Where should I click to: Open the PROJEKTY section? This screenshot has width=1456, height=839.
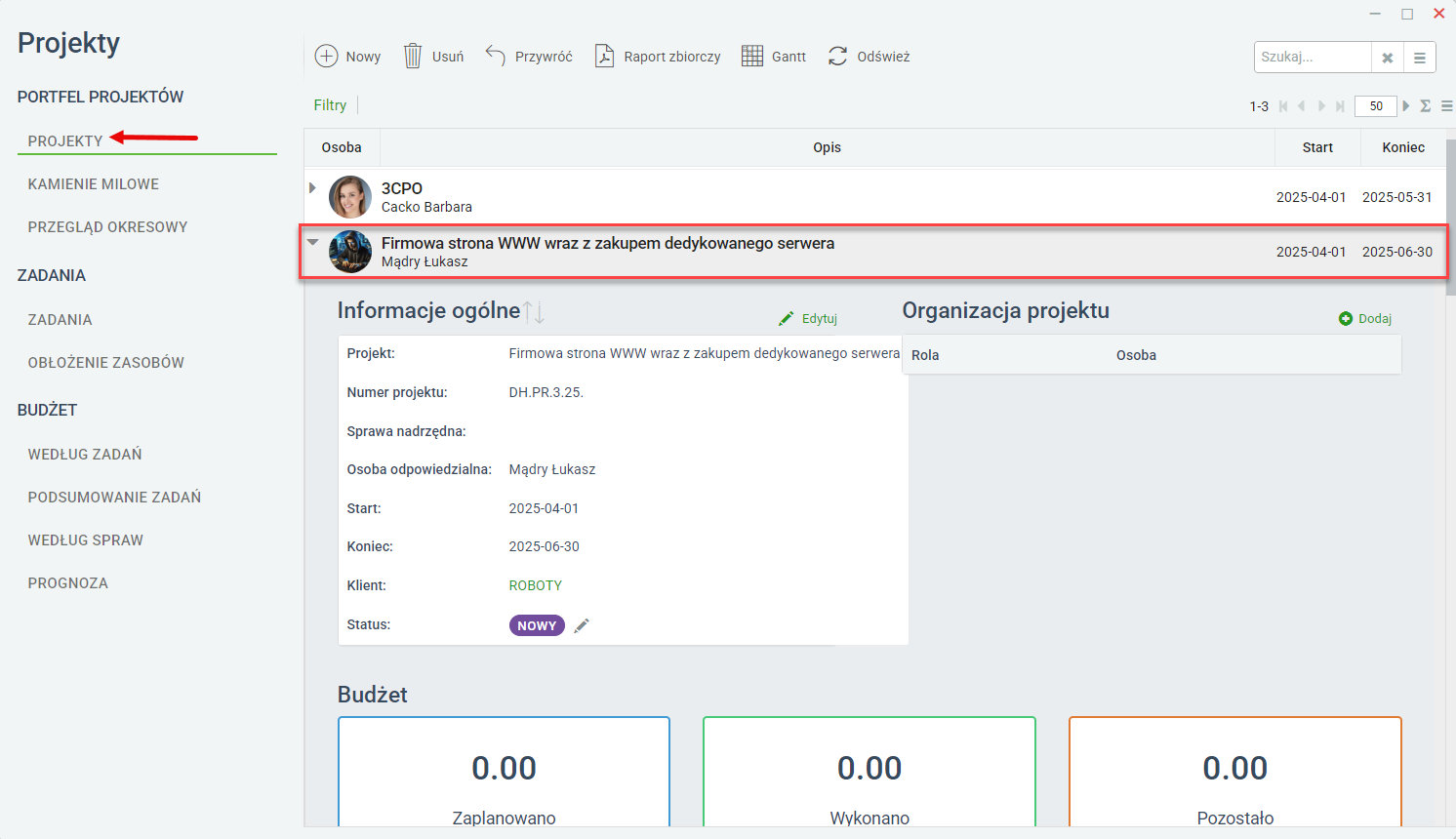coord(65,141)
